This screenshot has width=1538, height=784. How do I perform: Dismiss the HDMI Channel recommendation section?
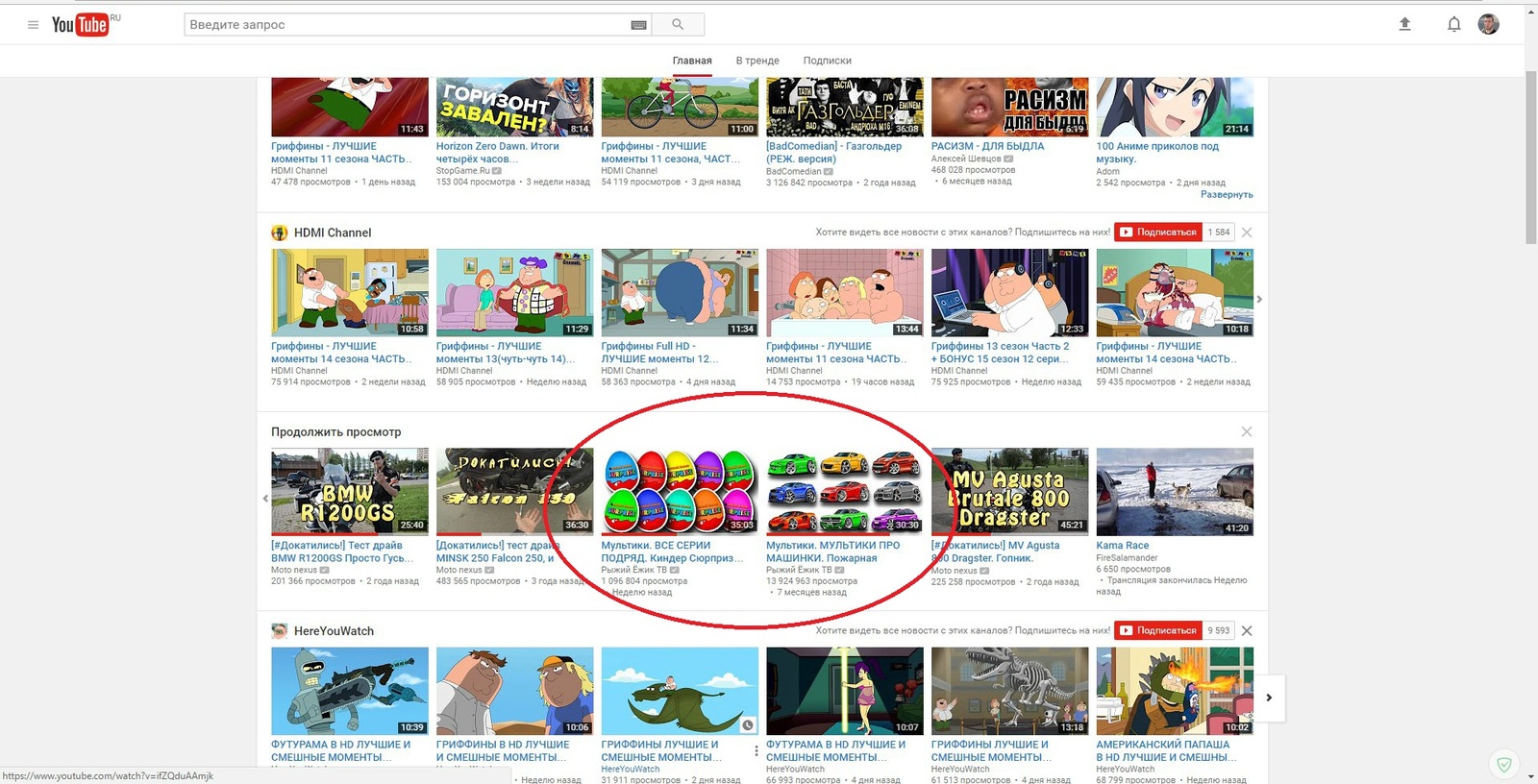1247,233
